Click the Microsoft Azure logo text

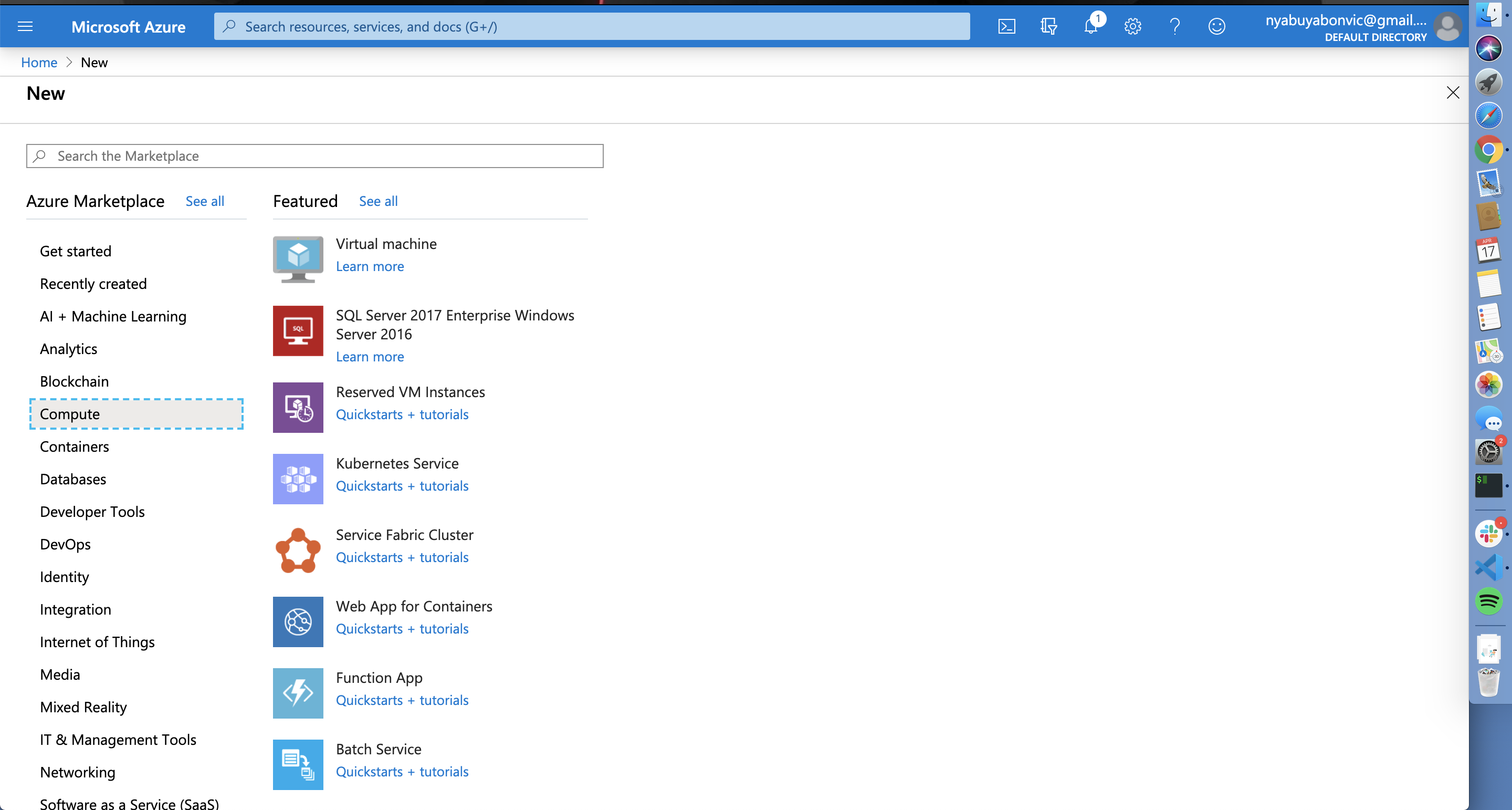pos(129,27)
